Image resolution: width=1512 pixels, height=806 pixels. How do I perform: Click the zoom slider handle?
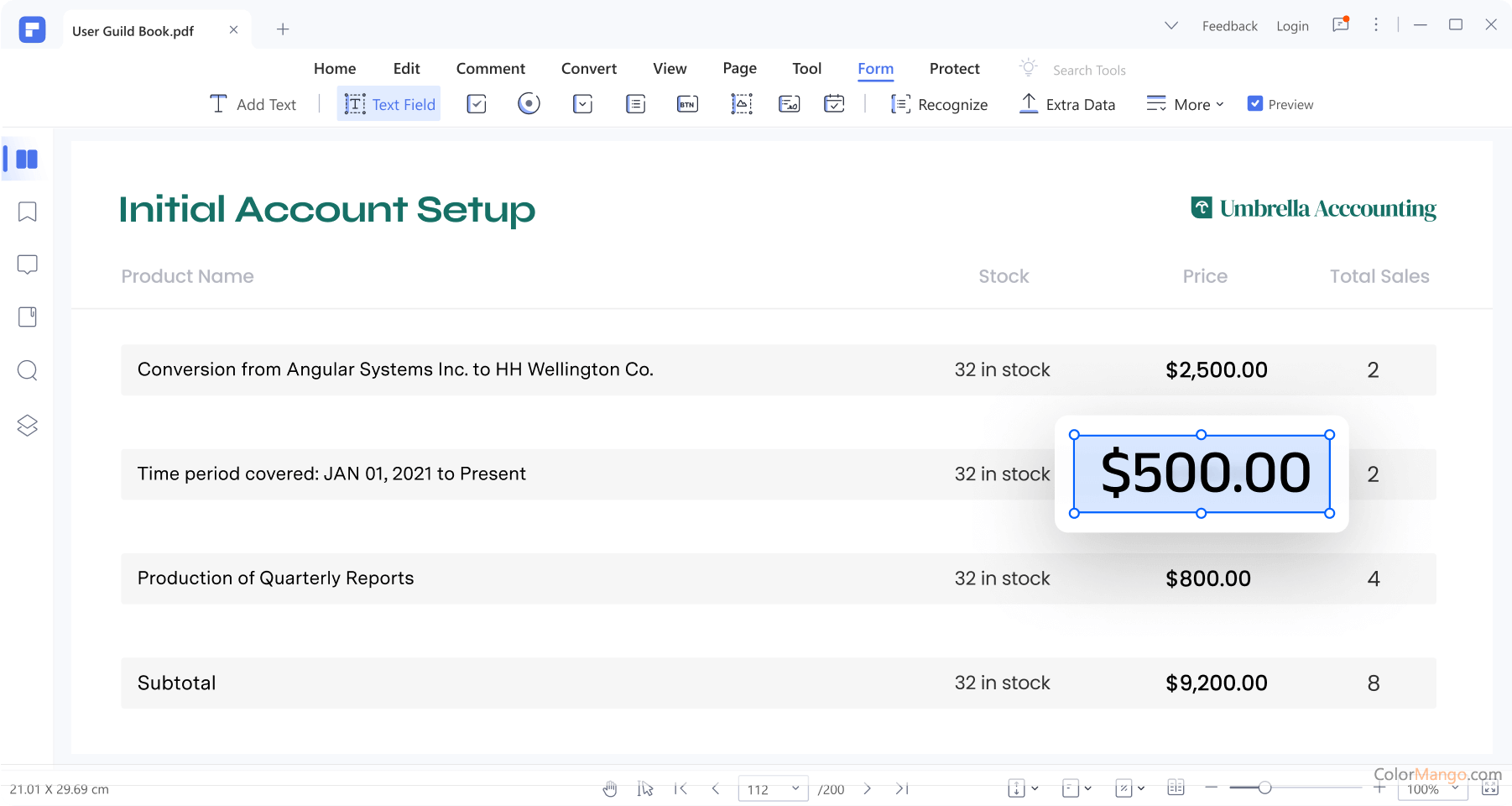(x=1264, y=788)
